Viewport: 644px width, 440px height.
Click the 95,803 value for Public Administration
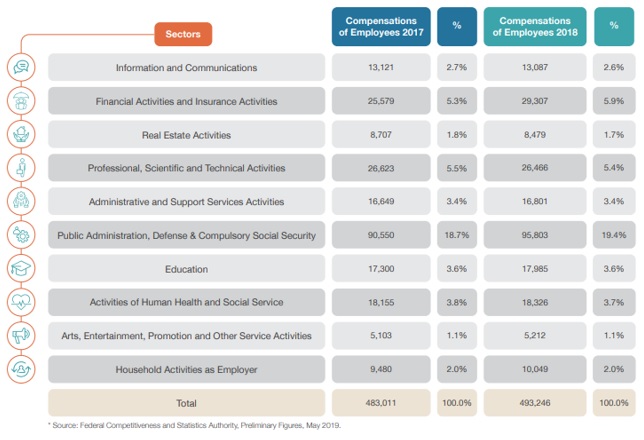[x=535, y=235]
